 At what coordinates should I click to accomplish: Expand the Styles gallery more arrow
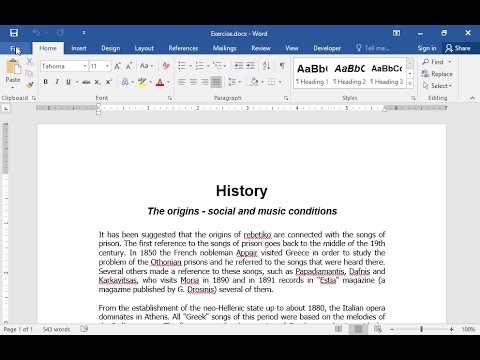(x=410, y=83)
